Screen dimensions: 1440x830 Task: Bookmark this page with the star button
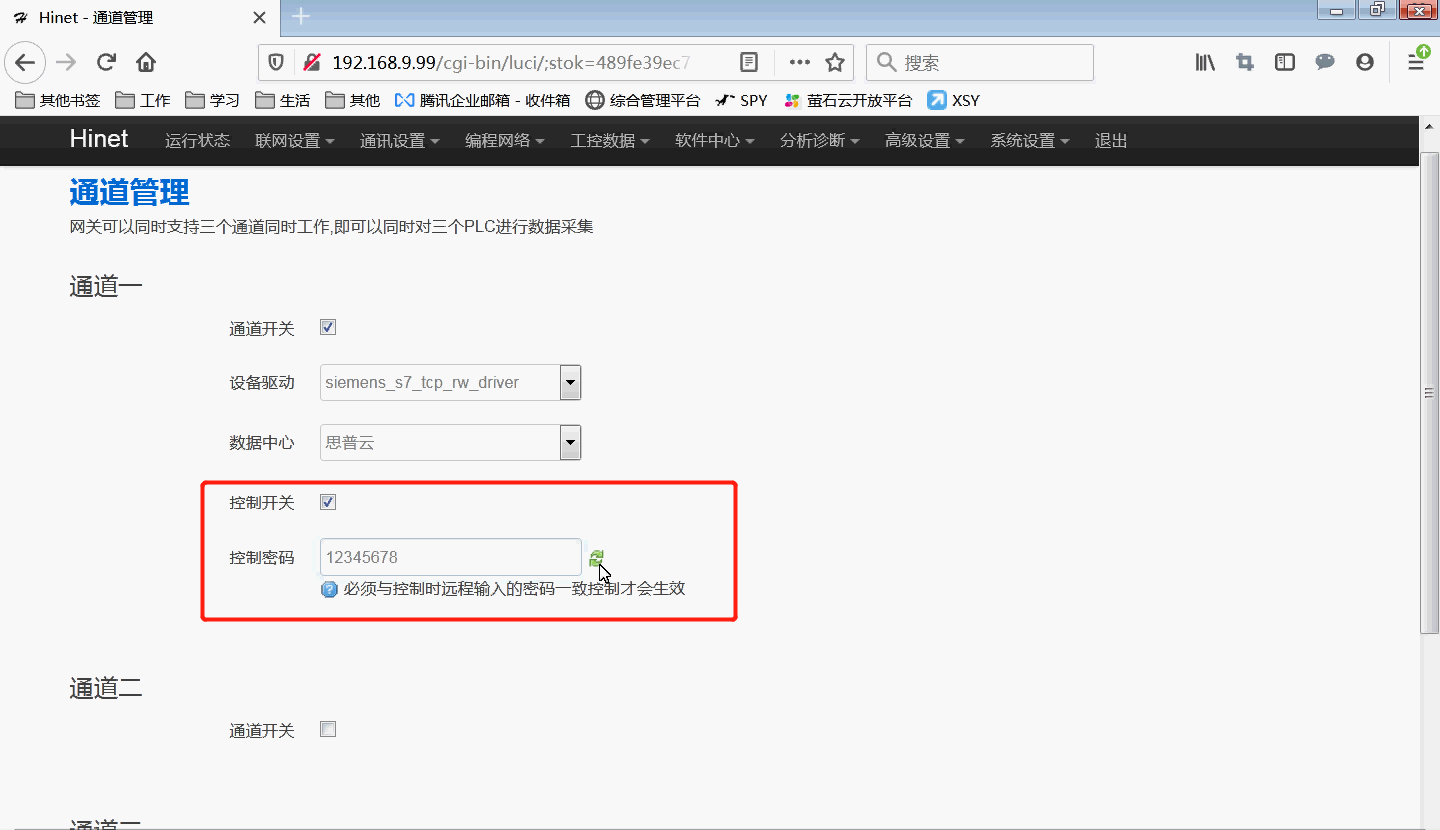[836, 62]
